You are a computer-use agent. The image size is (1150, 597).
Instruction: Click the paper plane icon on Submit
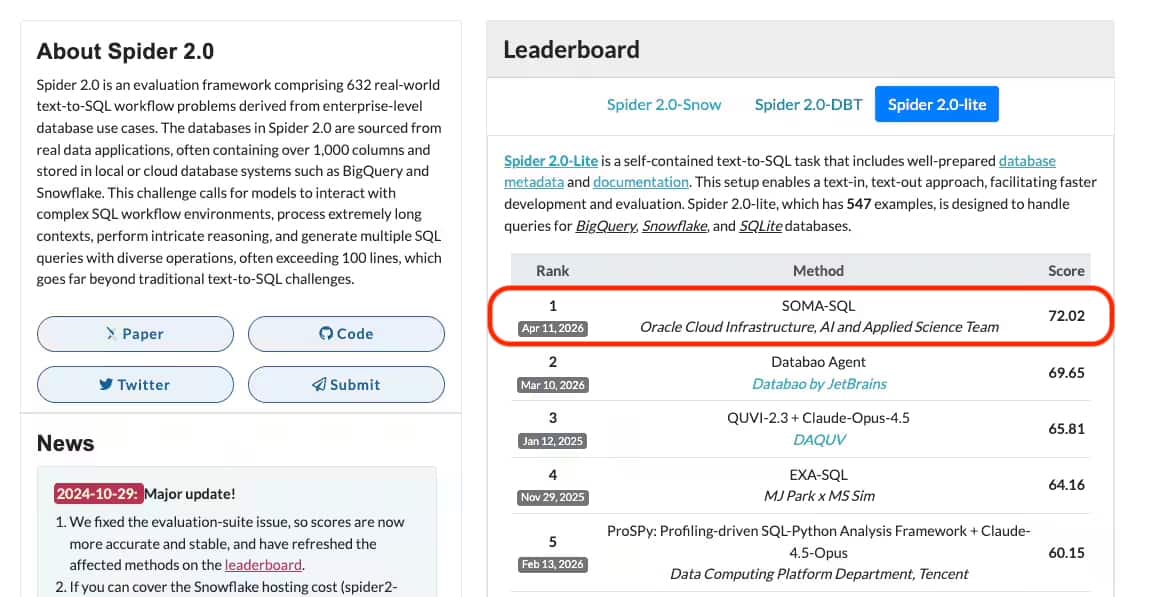[319, 384]
